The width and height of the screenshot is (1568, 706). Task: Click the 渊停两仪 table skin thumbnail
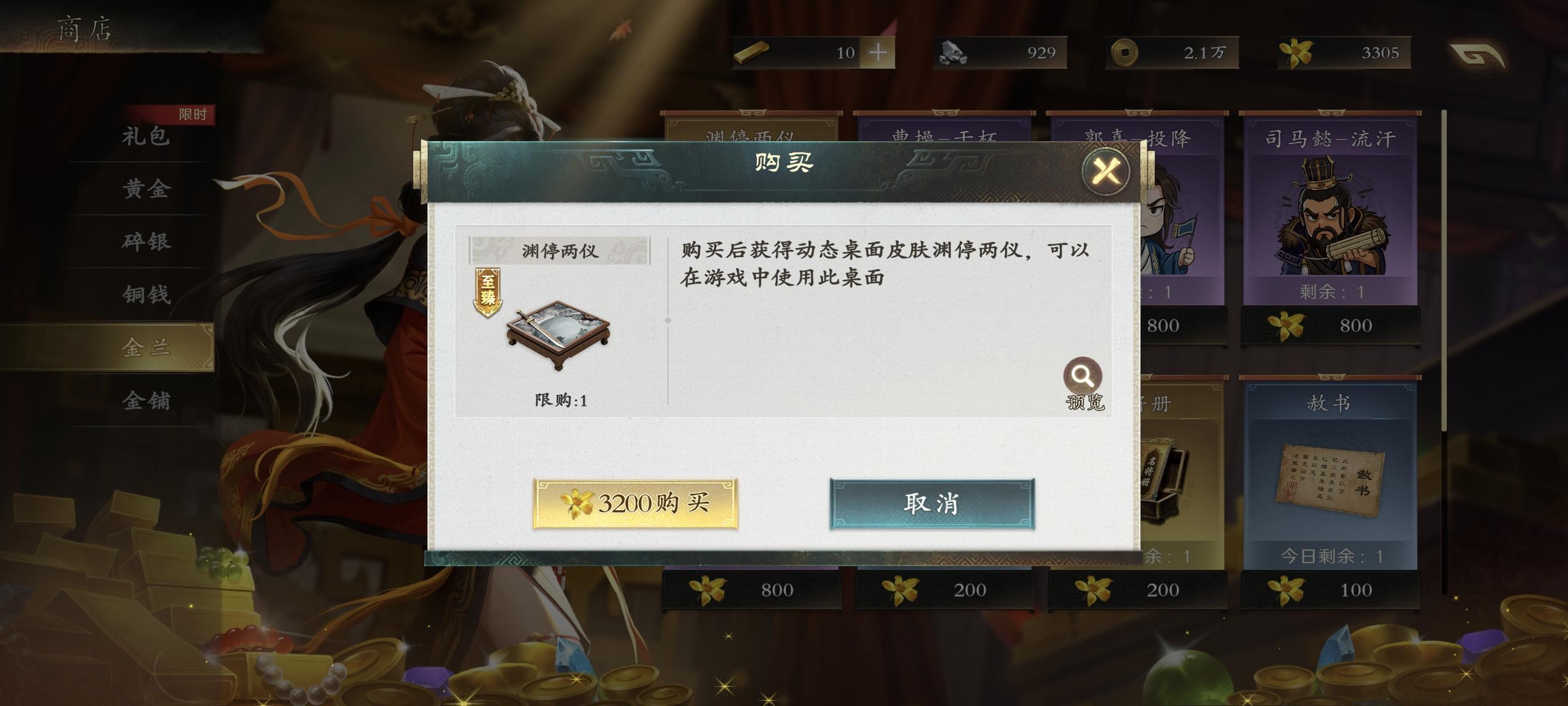click(557, 335)
